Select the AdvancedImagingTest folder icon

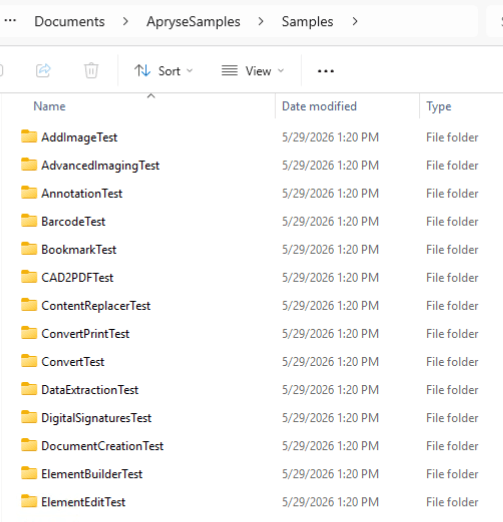pos(29,164)
